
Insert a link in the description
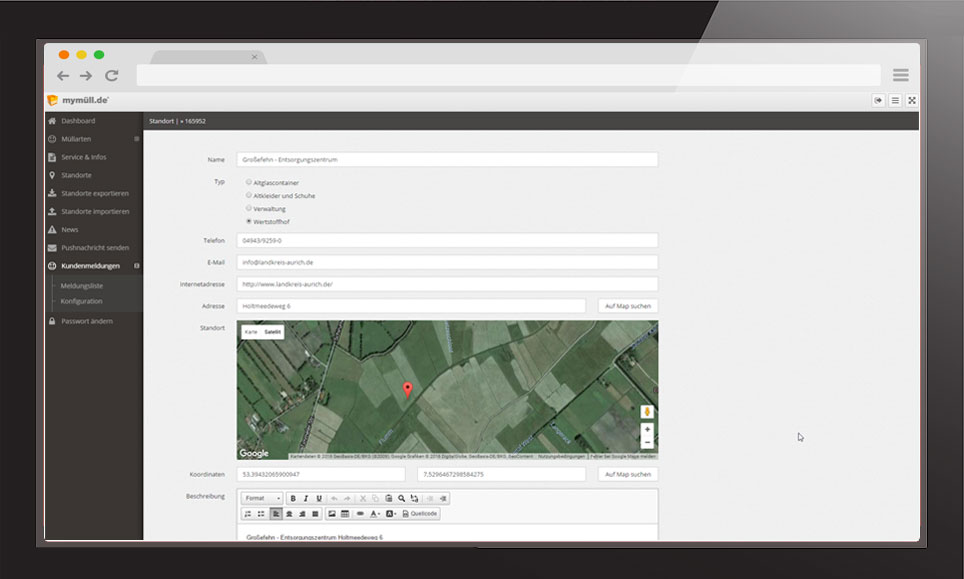tap(360, 514)
